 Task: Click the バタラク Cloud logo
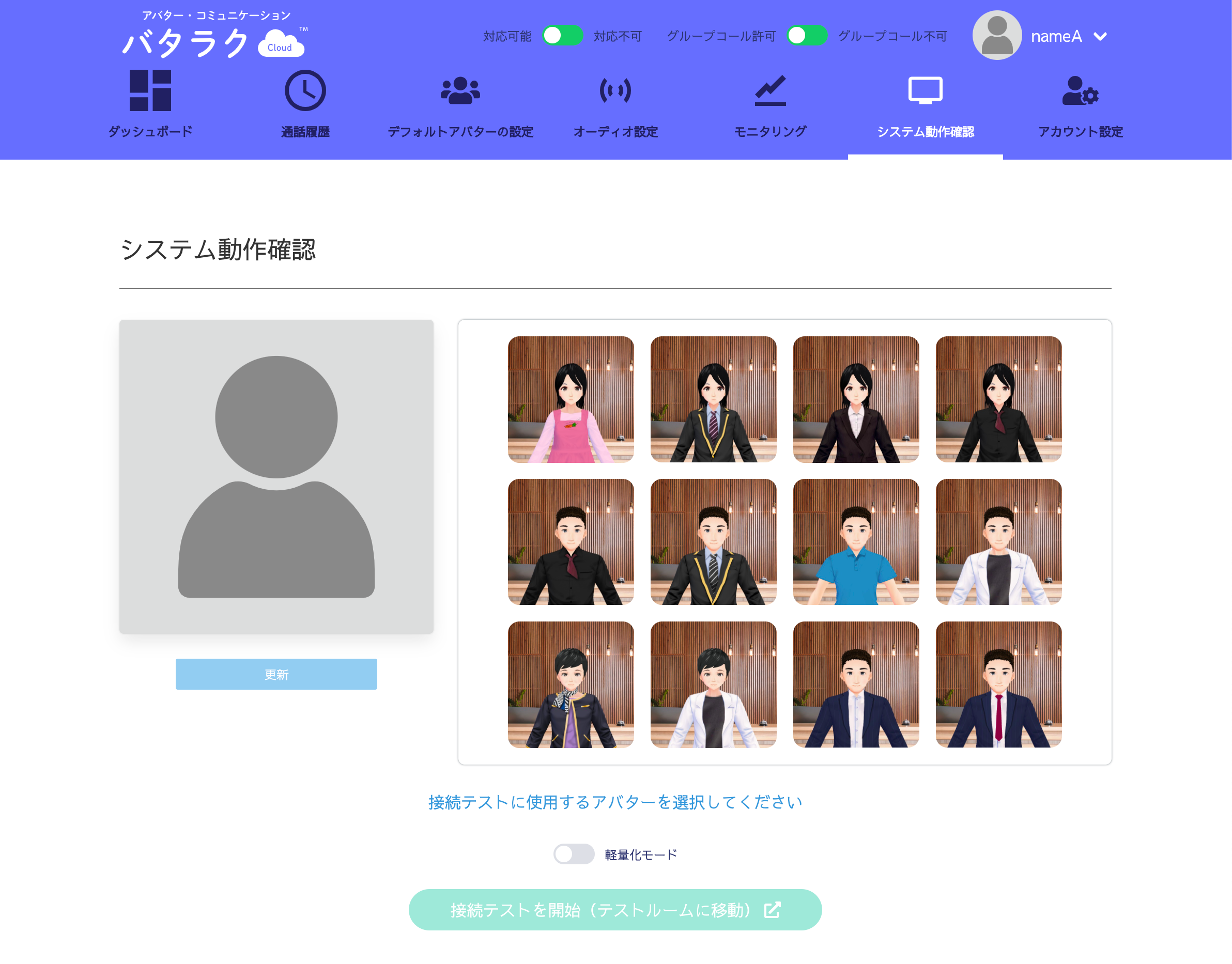214,37
